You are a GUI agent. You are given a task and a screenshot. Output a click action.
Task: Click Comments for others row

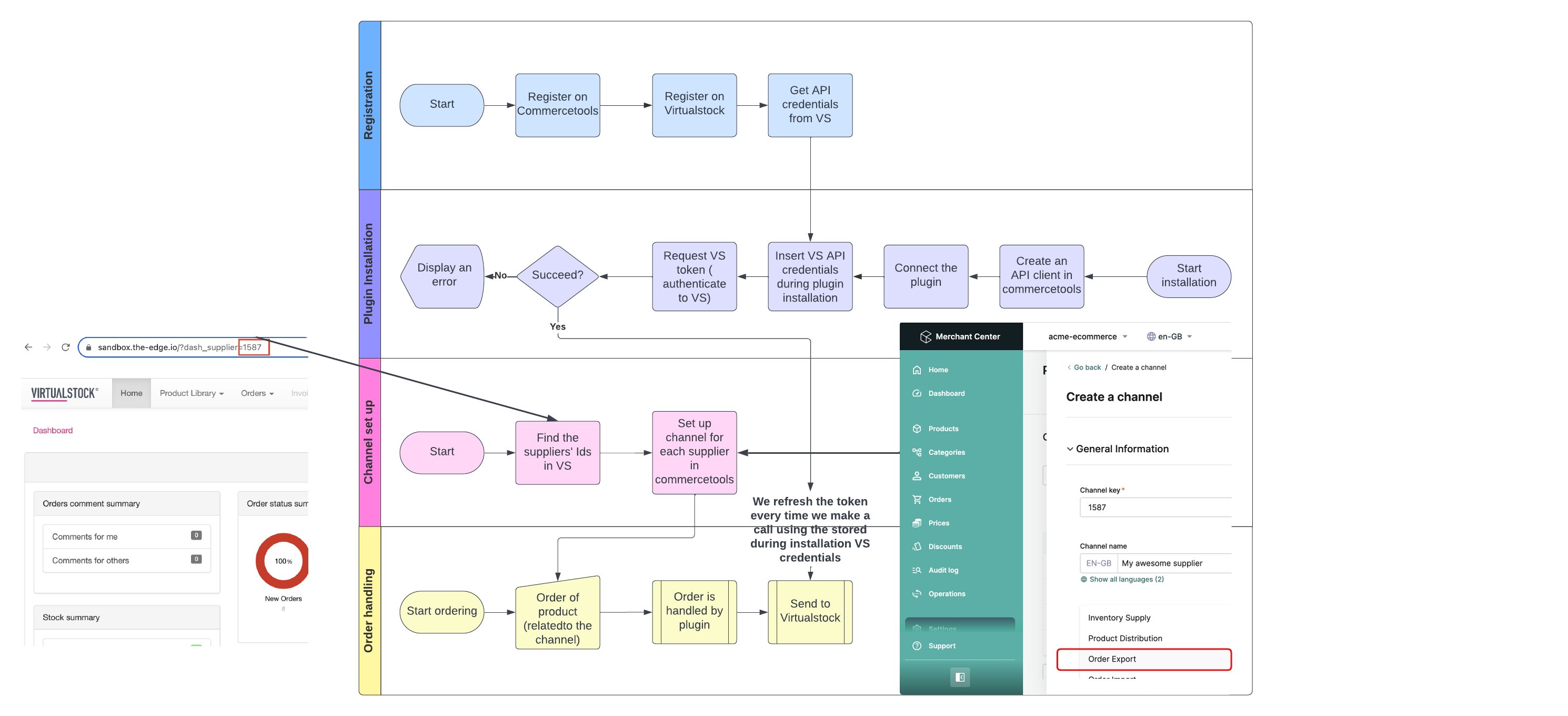127,560
